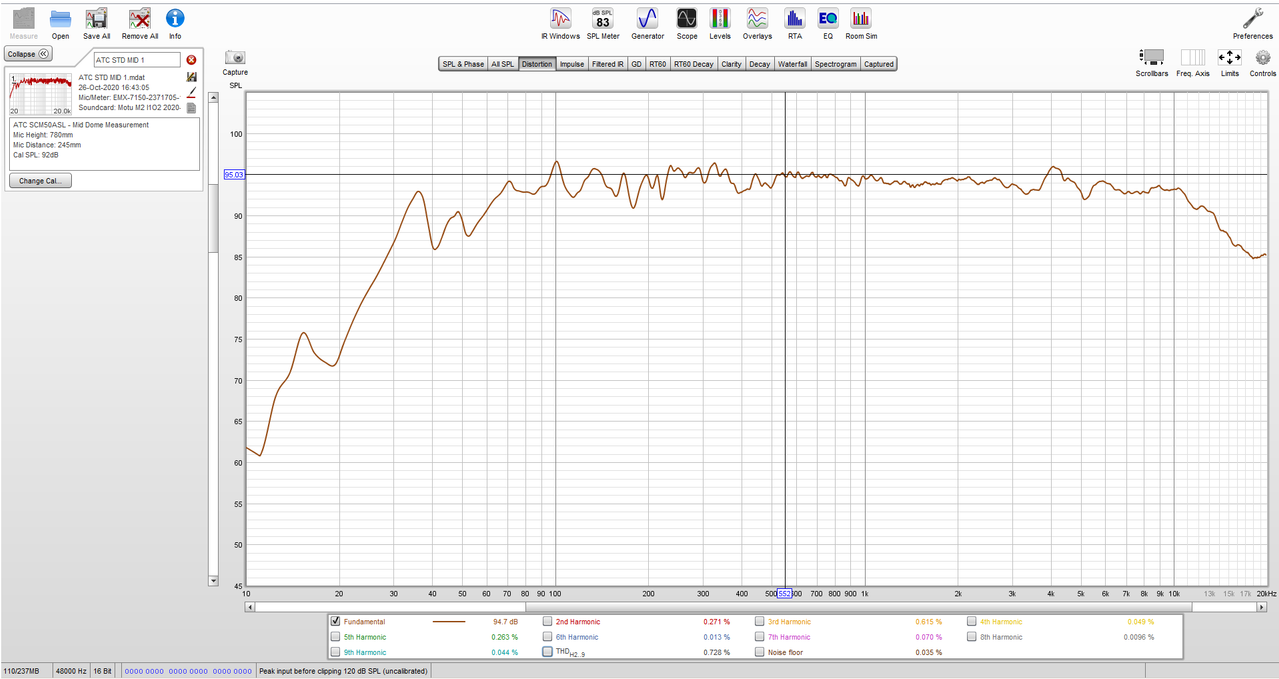Screen dimensions: 1279x679
Task: Open Room Sim tool
Action: coord(861,18)
